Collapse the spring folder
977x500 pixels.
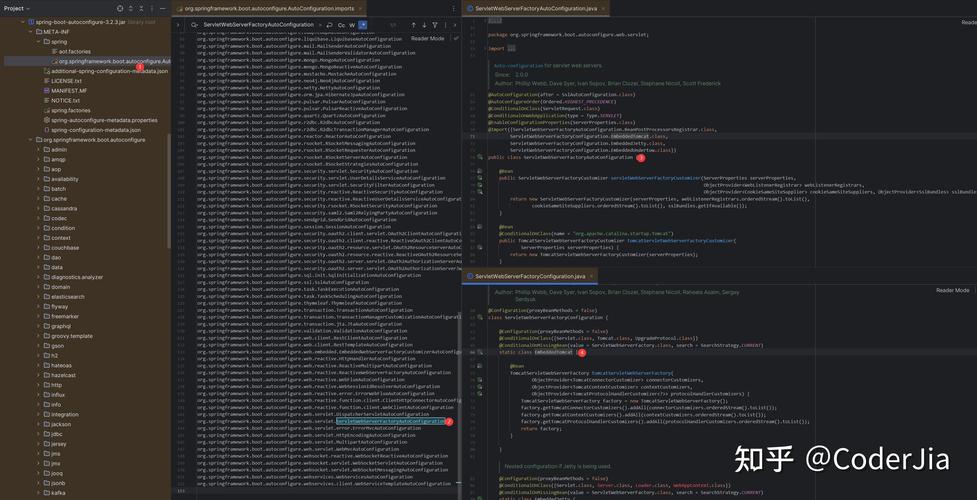[39, 42]
